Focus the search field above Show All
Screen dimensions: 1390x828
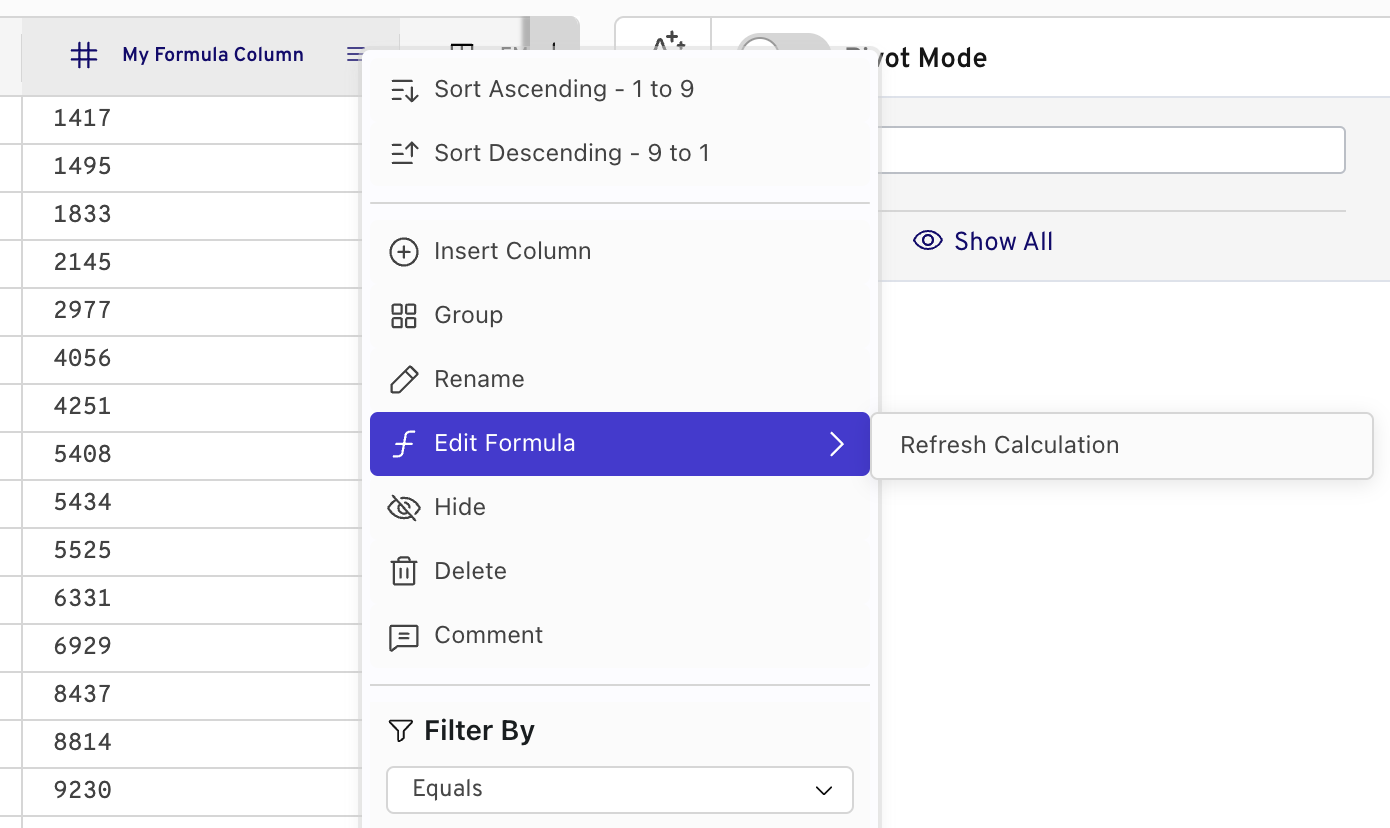(1110, 150)
